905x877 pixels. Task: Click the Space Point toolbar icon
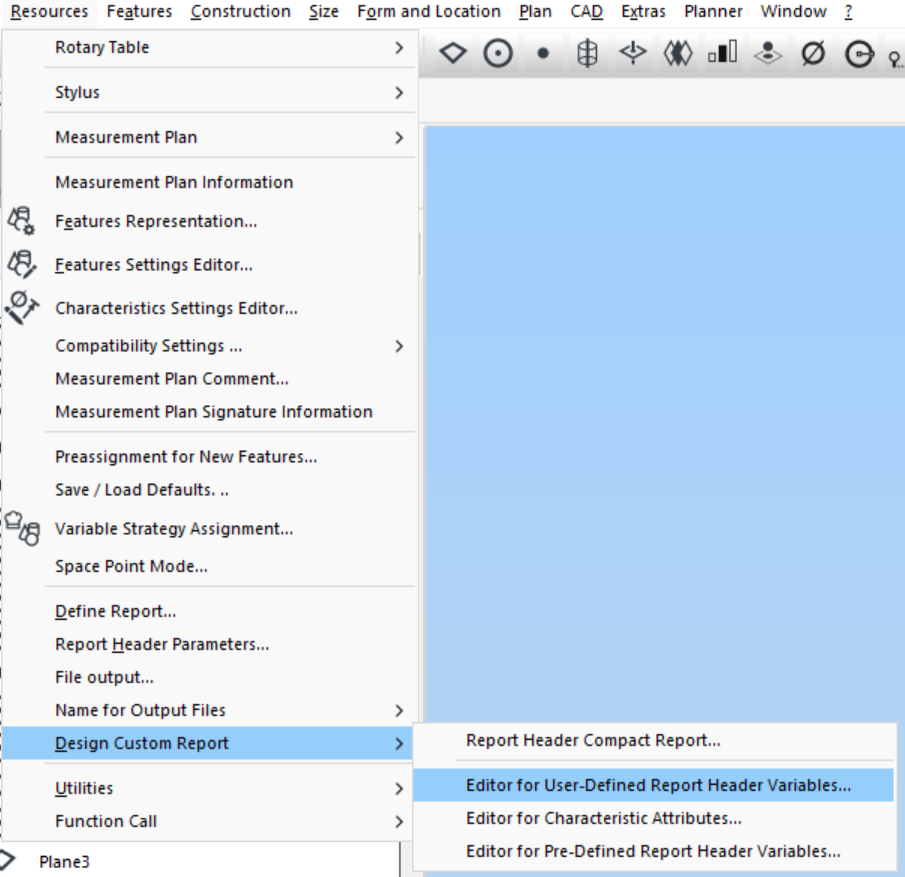click(633, 53)
